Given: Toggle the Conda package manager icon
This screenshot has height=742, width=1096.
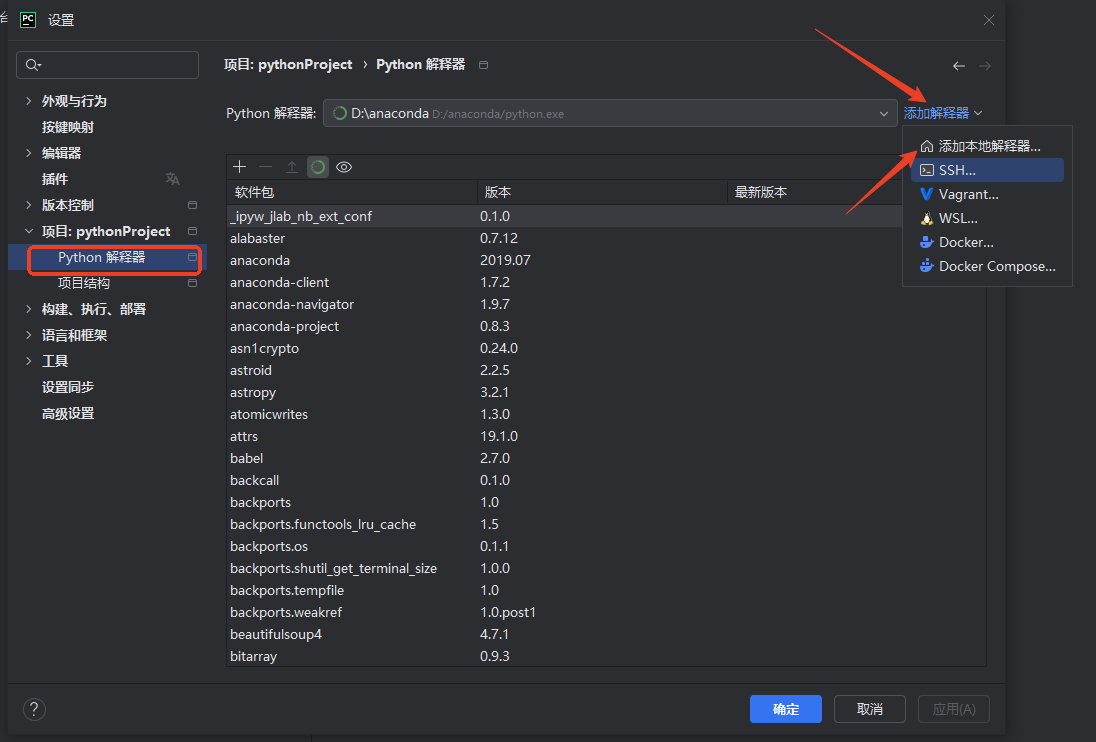Looking at the screenshot, I should click(318, 167).
